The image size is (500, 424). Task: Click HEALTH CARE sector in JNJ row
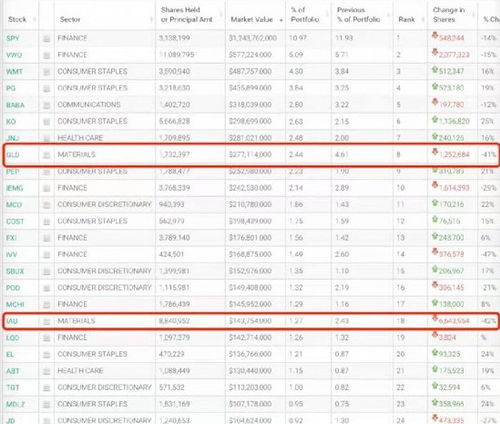tap(80, 138)
